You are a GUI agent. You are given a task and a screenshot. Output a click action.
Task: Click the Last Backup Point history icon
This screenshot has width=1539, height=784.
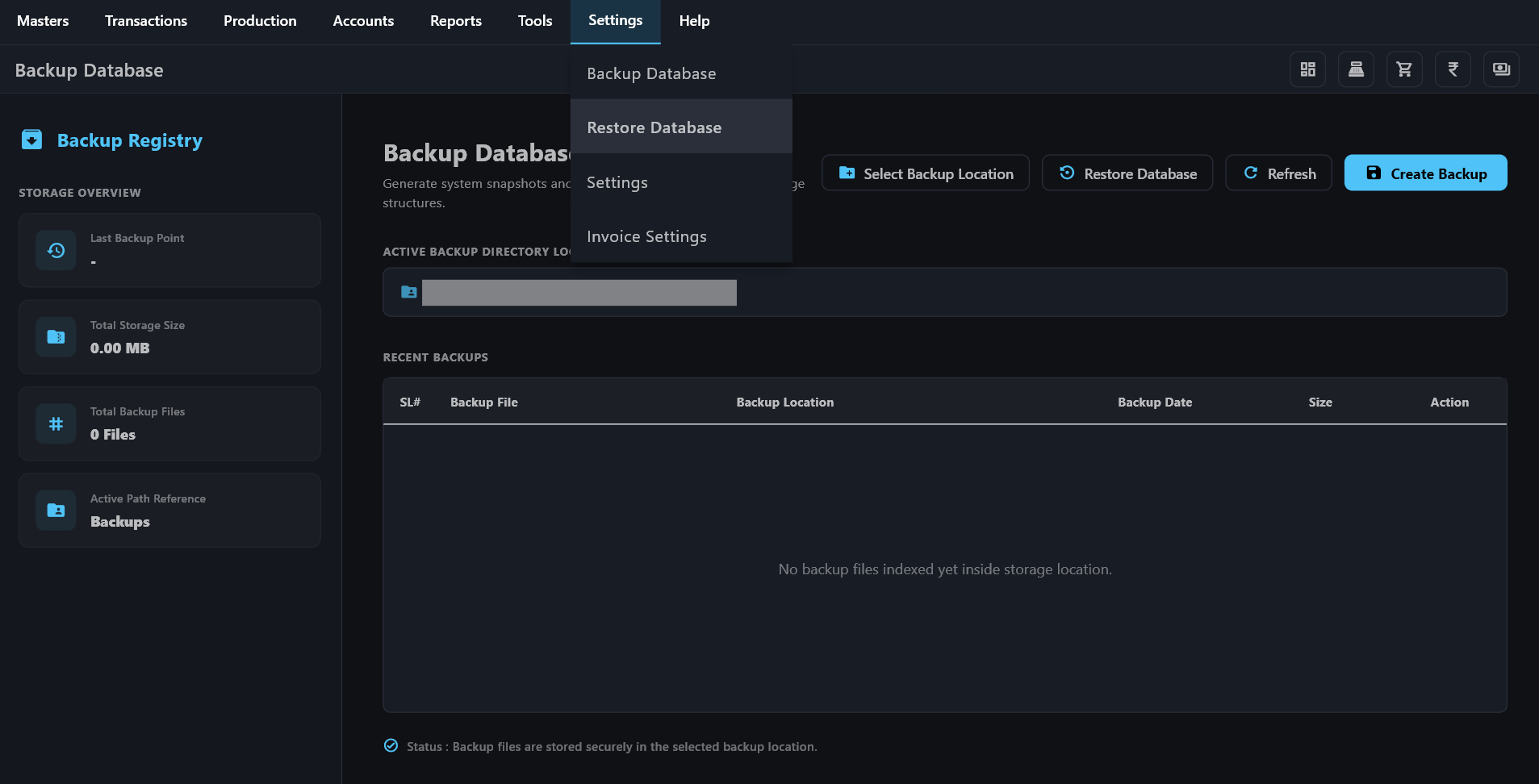coord(56,250)
